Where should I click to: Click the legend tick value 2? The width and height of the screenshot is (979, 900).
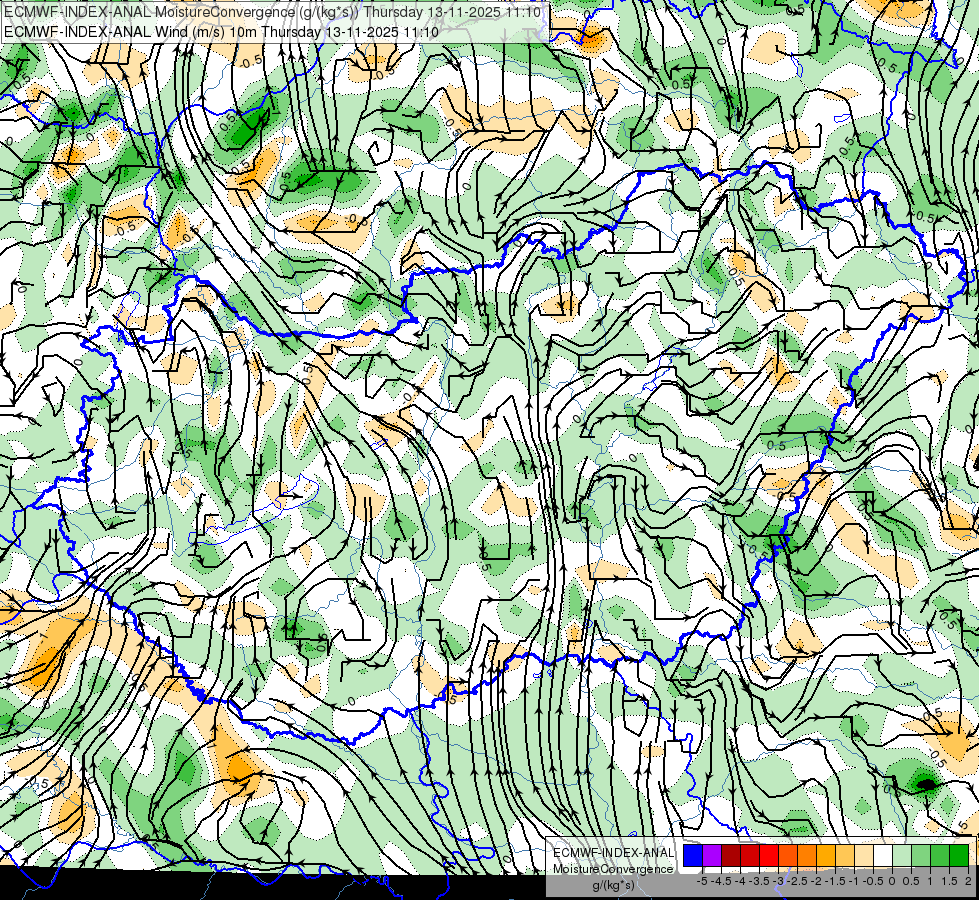click(968, 881)
